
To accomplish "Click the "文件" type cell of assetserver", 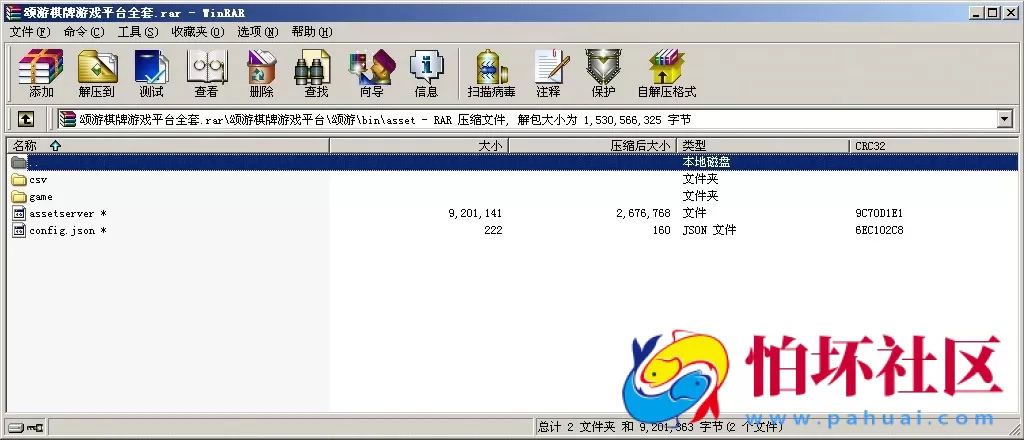I will coord(694,213).
